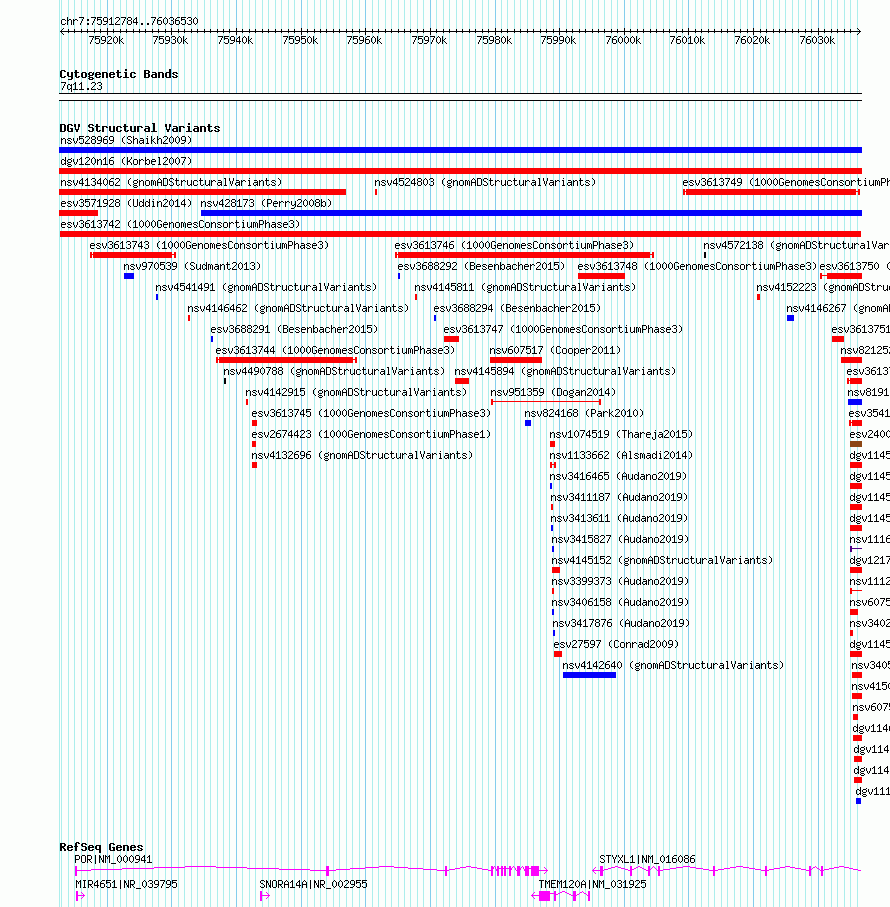Image resolution: width=890 pixels, height=907 pixels.
Task: Click the SNORA14A gene arrow glyph
Action: (x=265, y=896)
